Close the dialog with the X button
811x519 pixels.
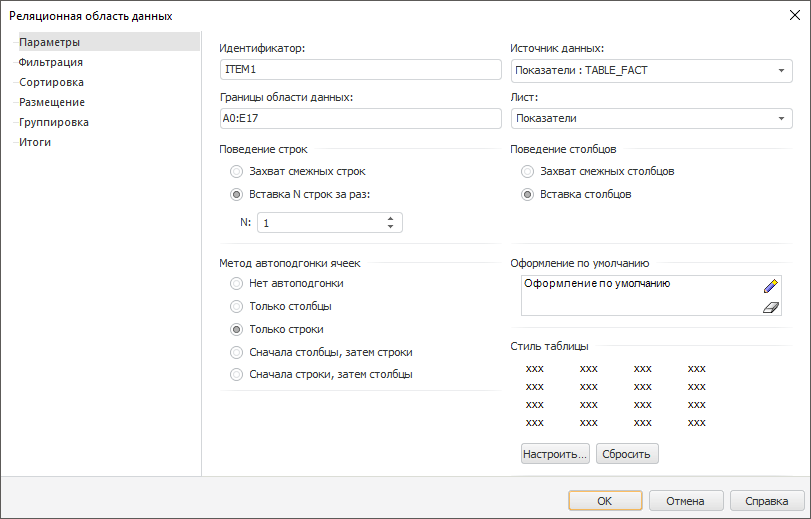[794, 15]
